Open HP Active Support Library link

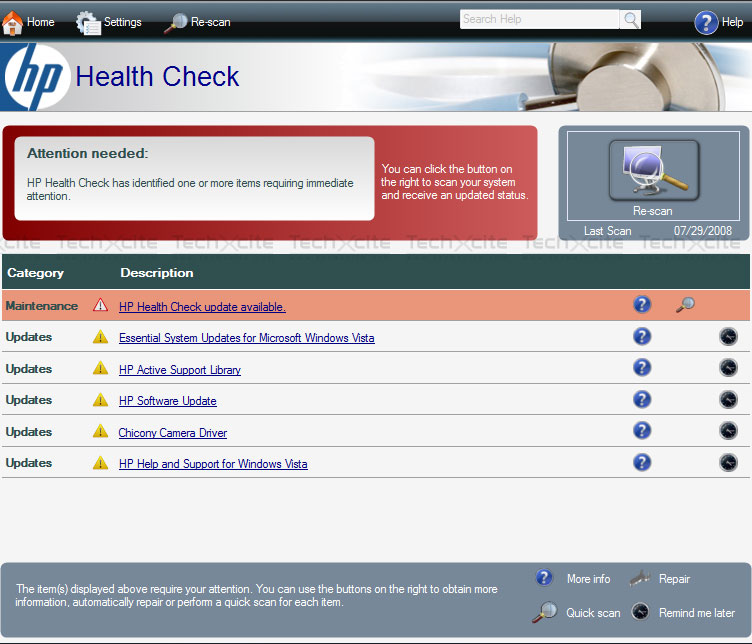[180, 370]
